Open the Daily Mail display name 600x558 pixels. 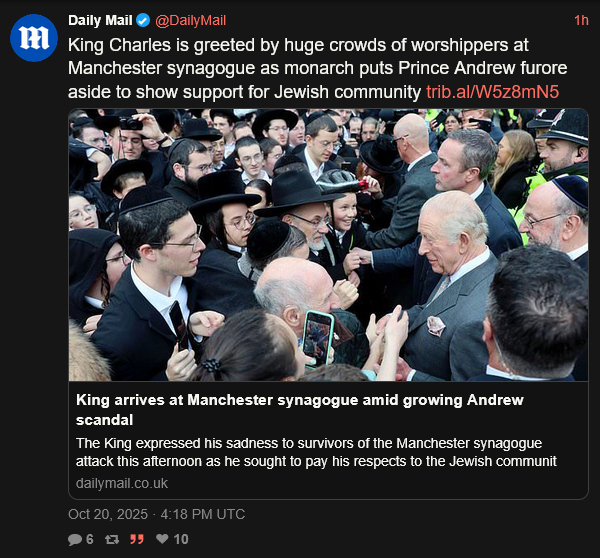100,20
